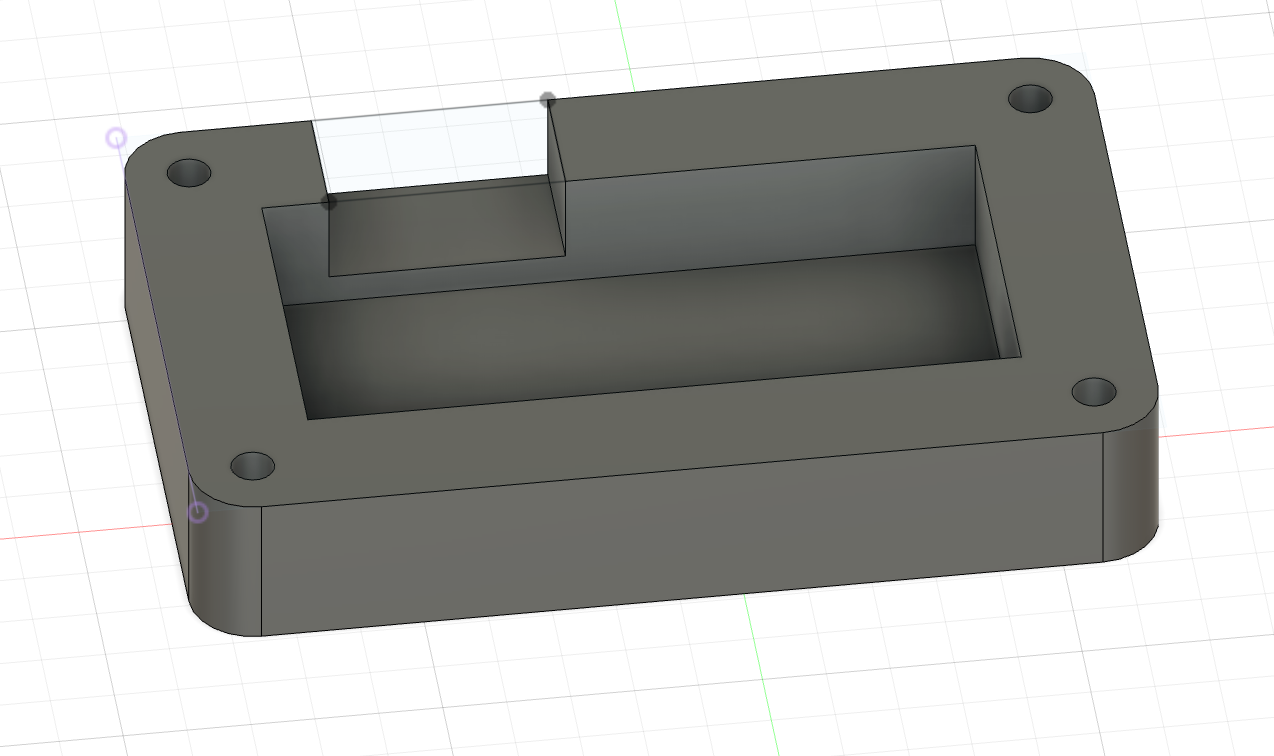
Task: Select the upper purple circle sketch point
Action: (x=117, y=138)
